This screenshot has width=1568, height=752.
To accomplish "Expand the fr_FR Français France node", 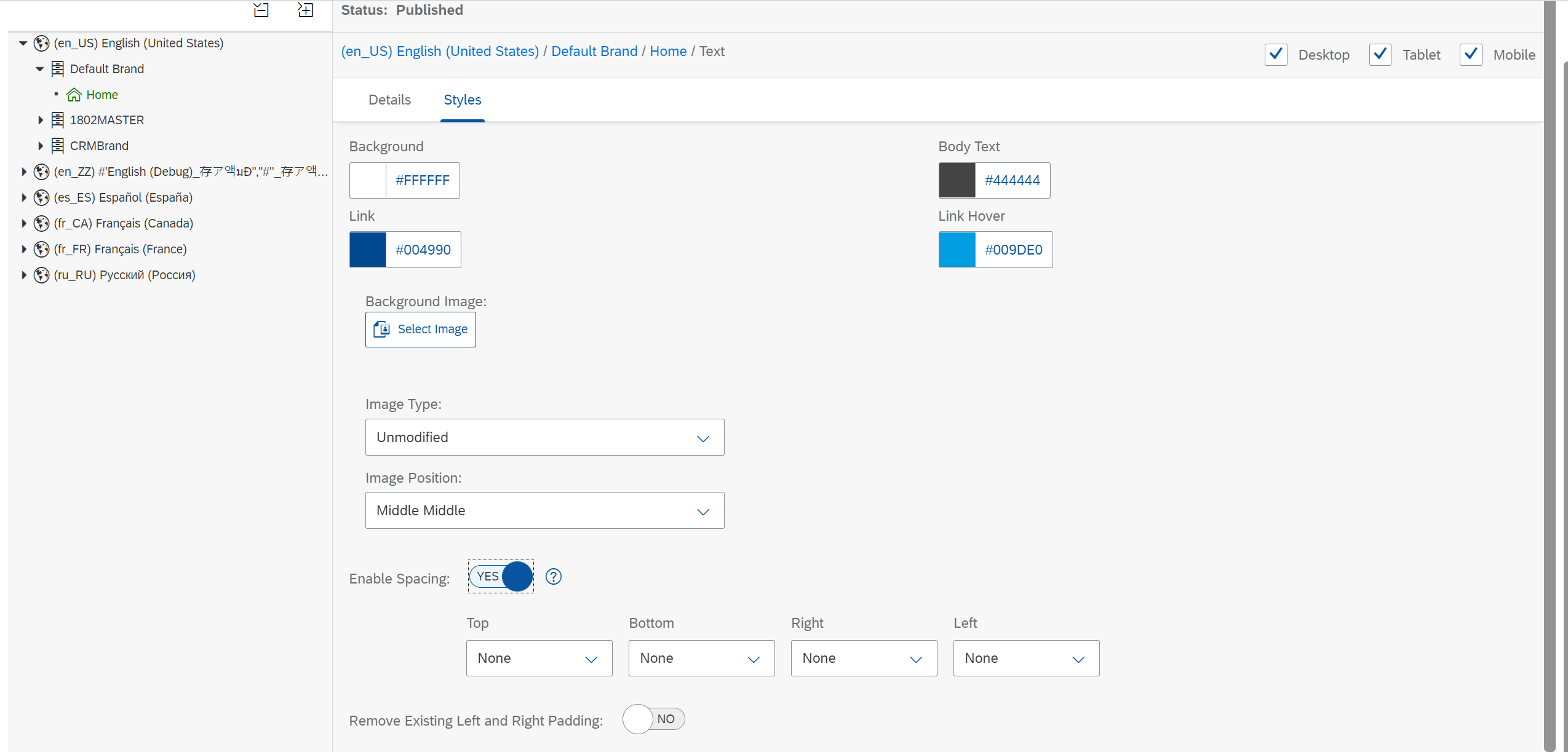I will [x=23, y=249].
